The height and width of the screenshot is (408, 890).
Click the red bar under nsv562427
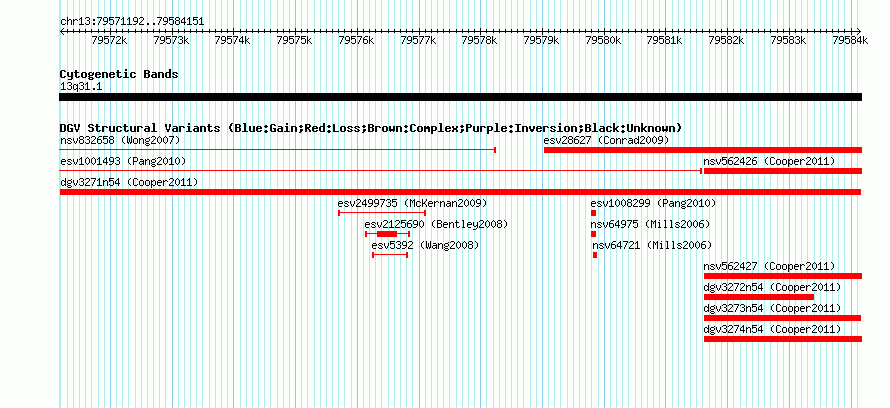[x=783, y=276]
